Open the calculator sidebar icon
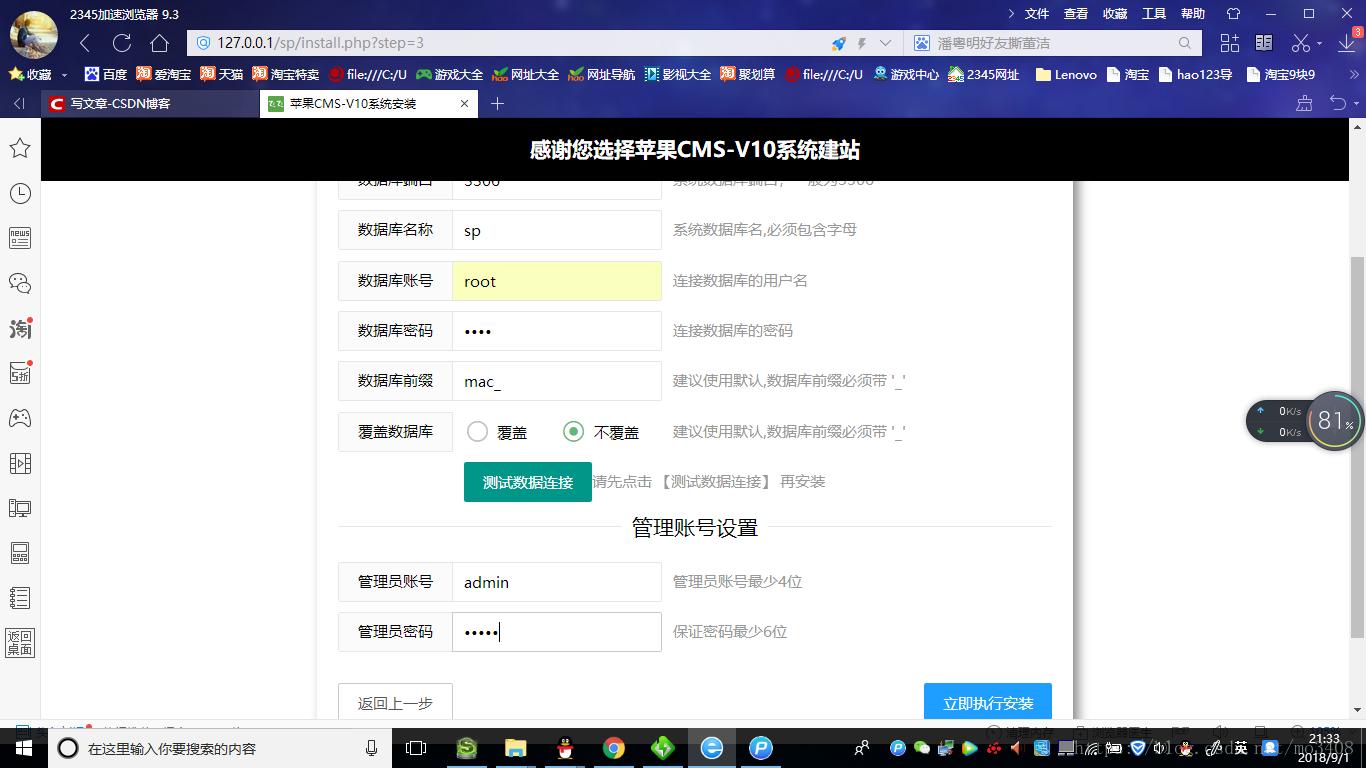 pos(20,553)
